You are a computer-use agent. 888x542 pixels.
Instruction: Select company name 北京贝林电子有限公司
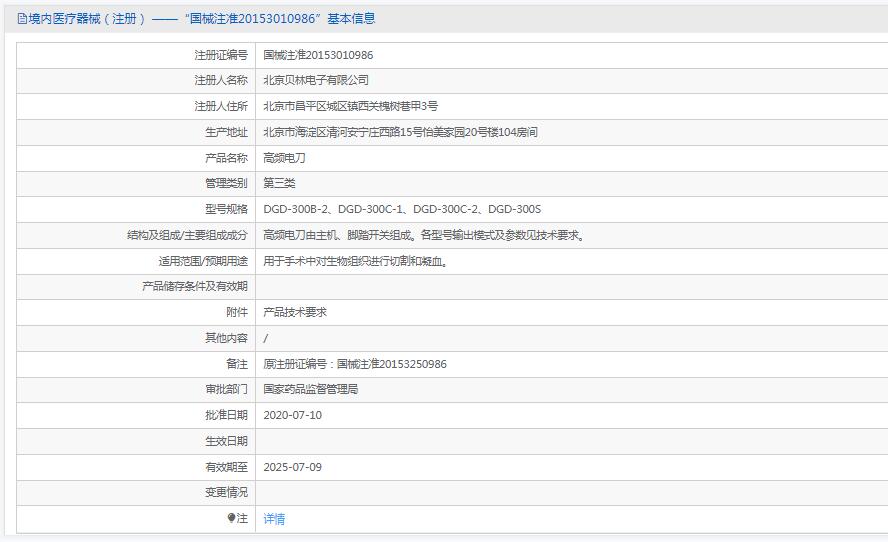(316, 80)
